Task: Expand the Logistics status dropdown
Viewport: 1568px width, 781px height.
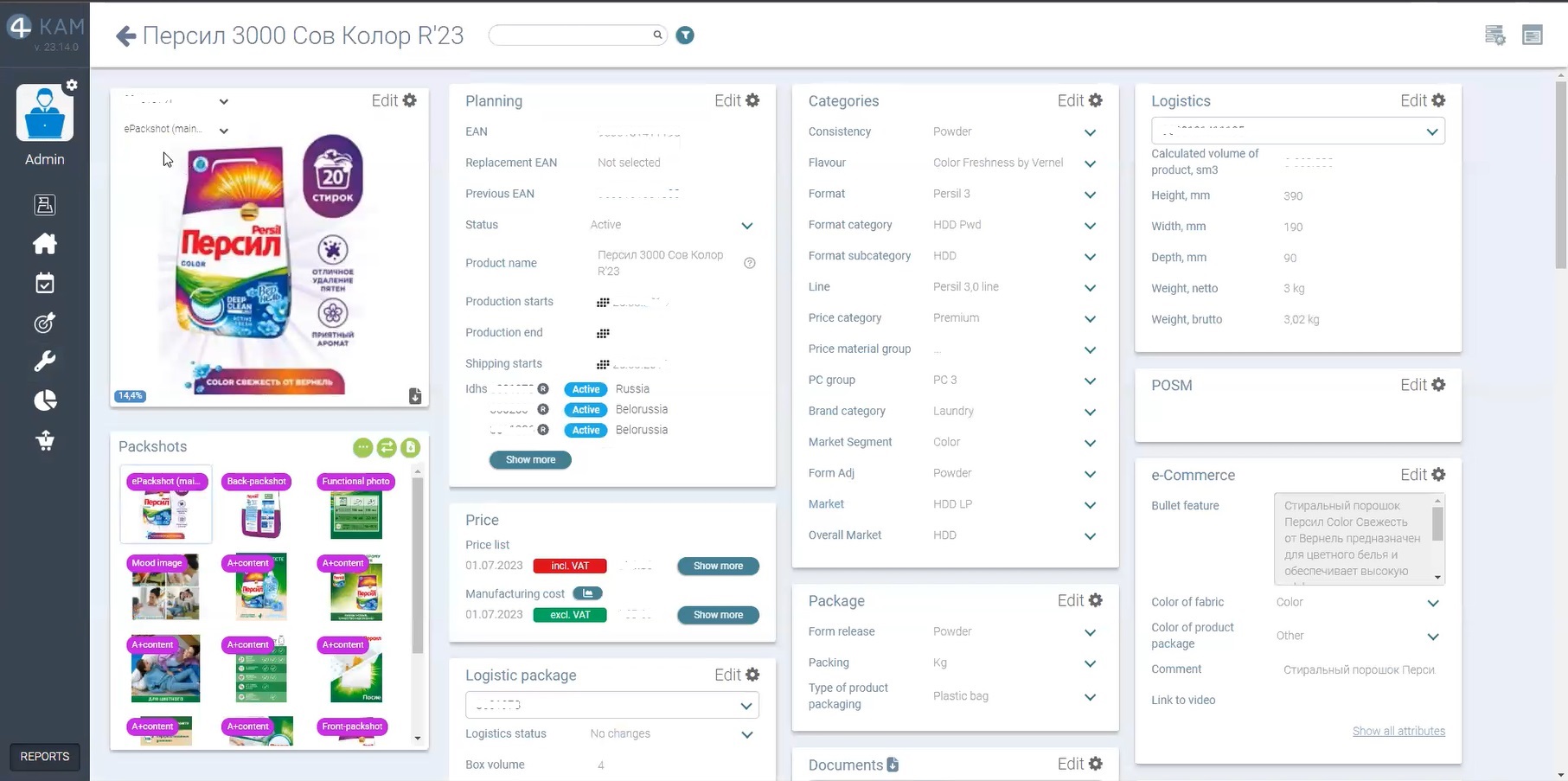Action: point(747,734)
